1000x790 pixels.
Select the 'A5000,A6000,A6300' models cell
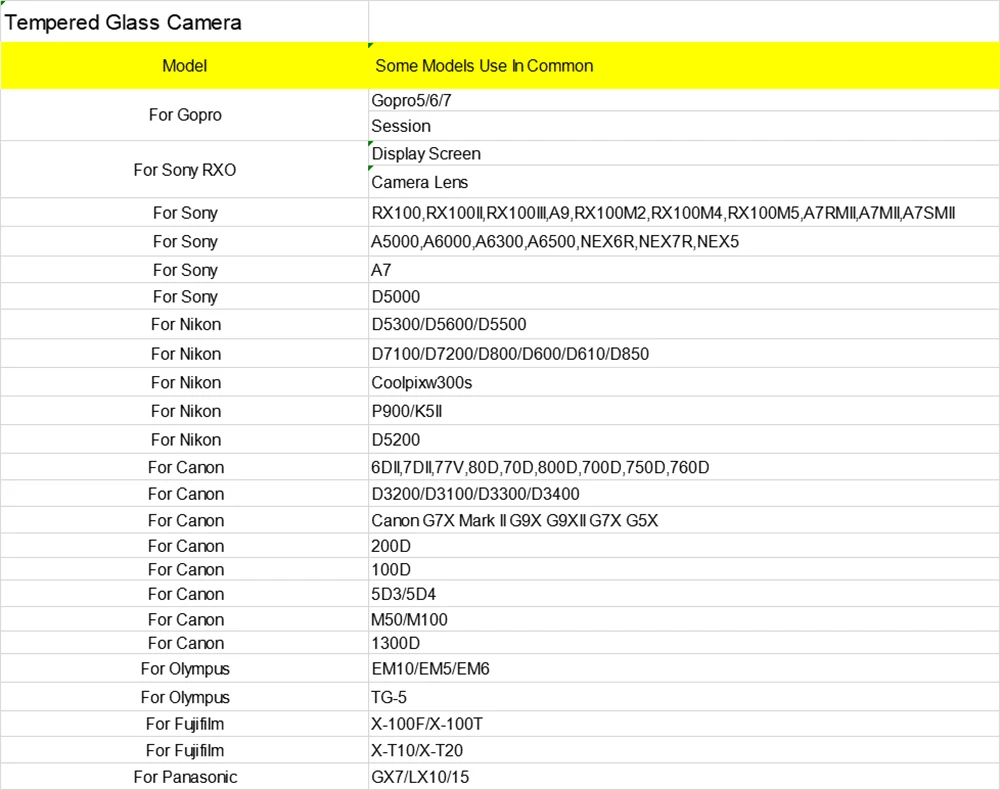tap(555, 242)
